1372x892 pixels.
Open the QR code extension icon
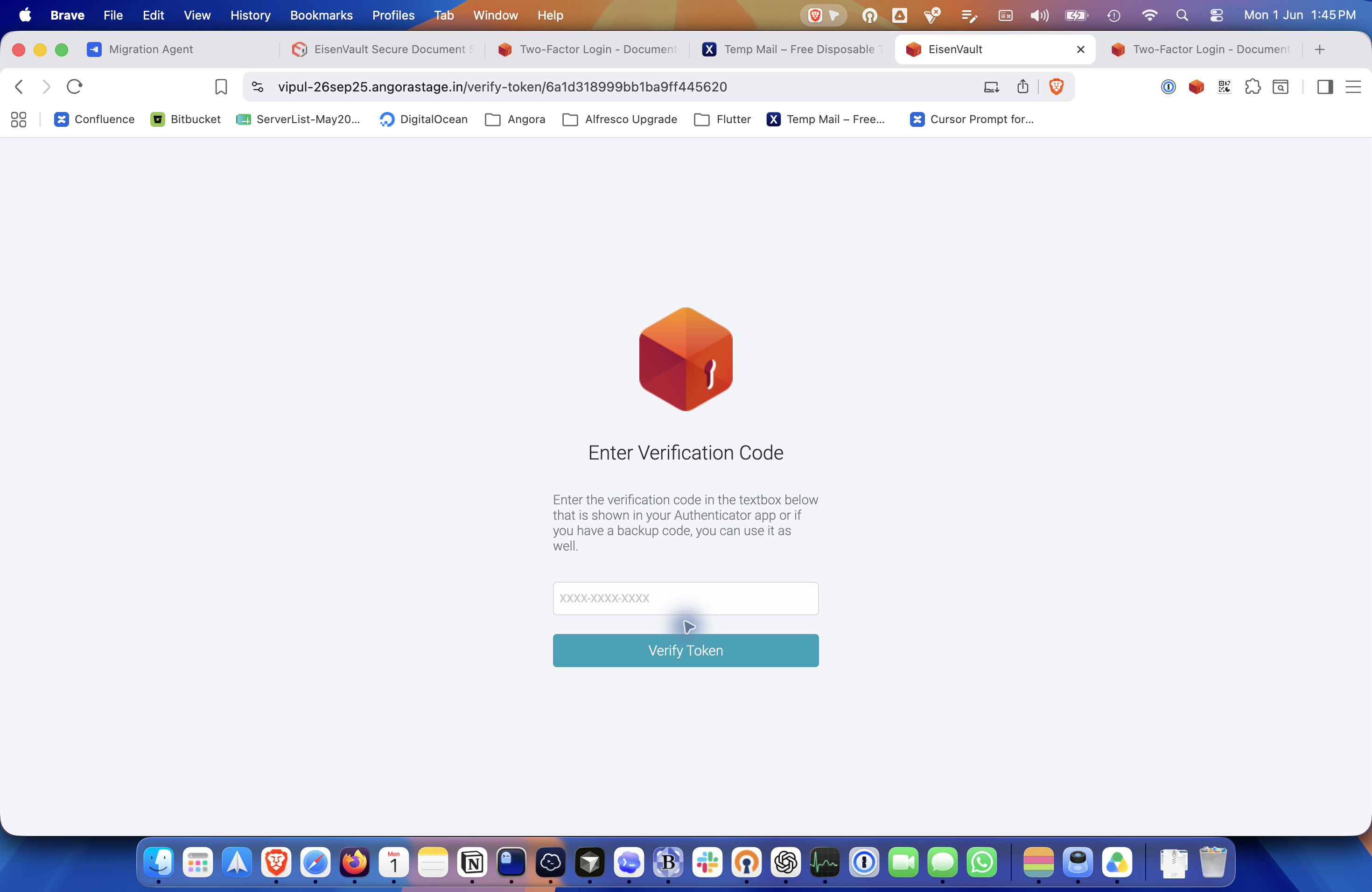1225,87
